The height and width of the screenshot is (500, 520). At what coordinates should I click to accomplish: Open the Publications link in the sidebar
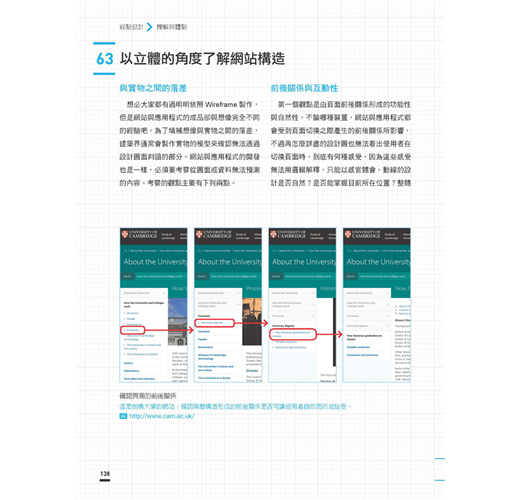132,371
